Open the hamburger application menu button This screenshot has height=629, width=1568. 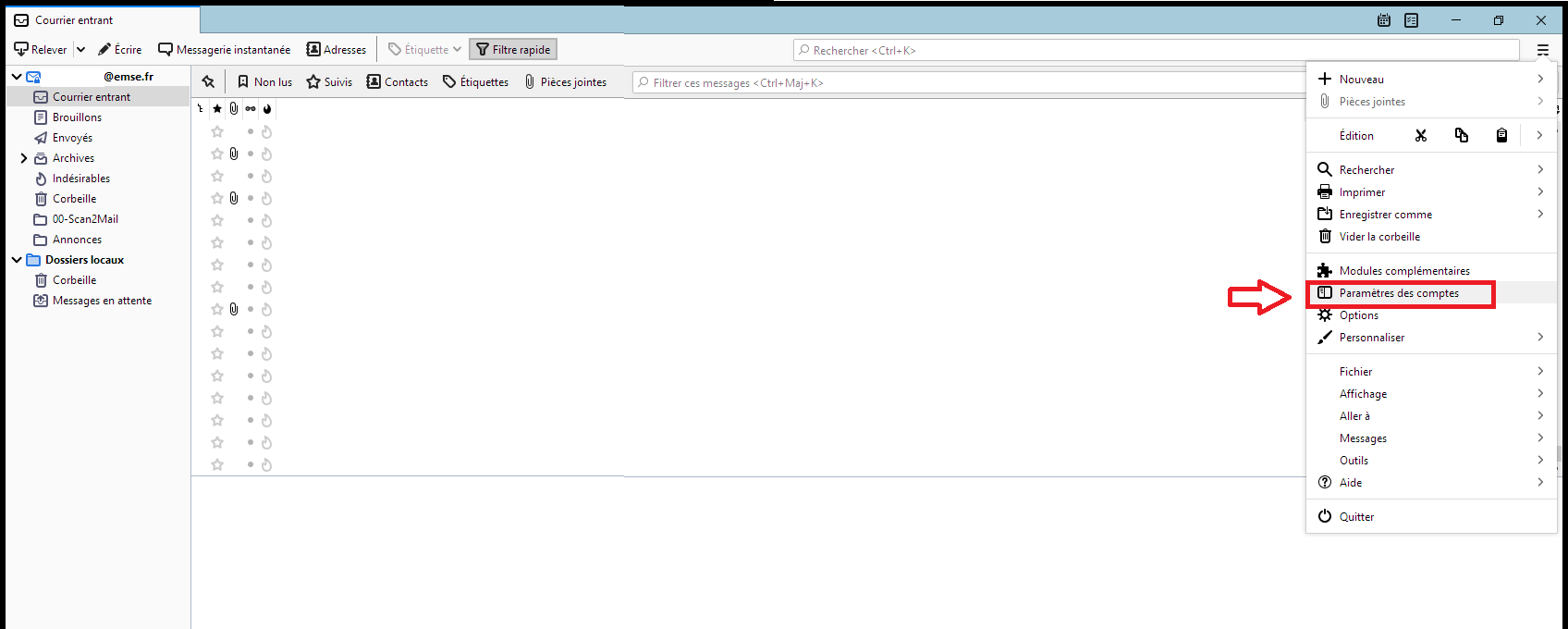coord(1543,50)
